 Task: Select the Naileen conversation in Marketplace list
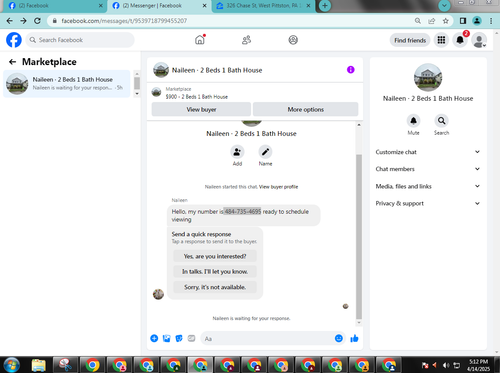(x=67, y=84)
